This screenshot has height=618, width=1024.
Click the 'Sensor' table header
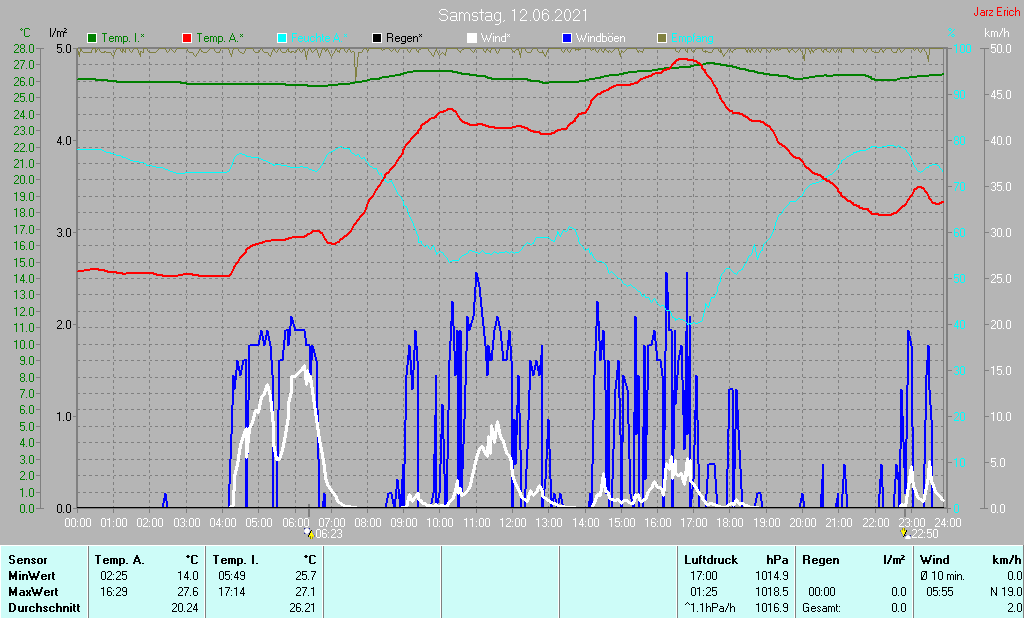click(28, 560)
